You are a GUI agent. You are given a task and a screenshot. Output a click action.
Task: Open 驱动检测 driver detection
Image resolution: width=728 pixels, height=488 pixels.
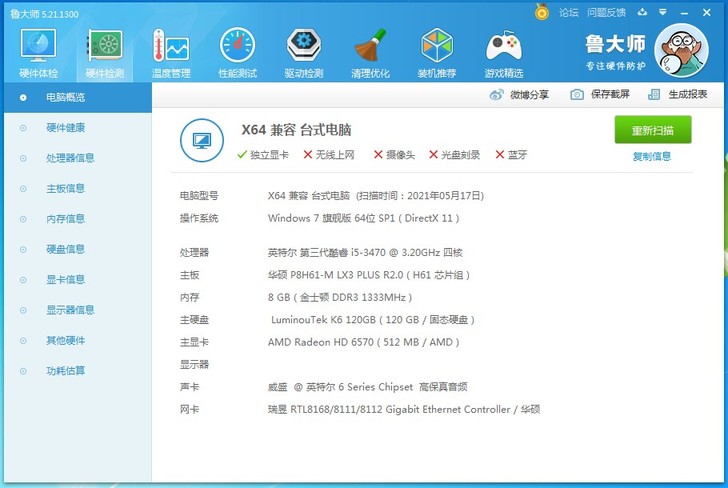pyautogui.click(x=304, y=53)
